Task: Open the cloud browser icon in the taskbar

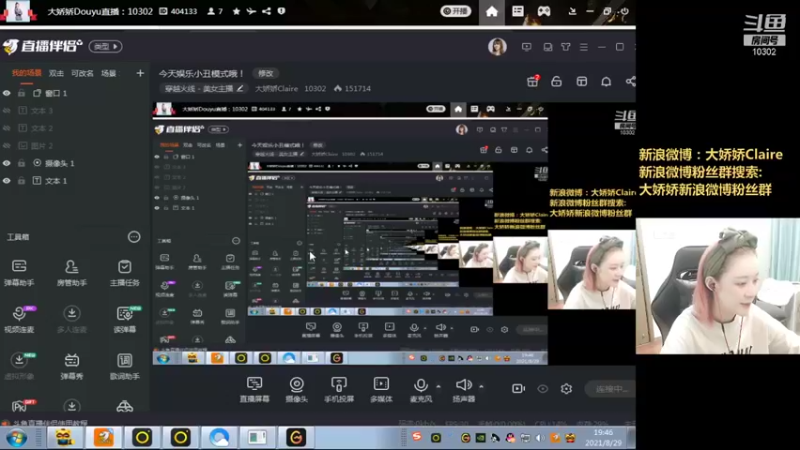Action: 219,437
